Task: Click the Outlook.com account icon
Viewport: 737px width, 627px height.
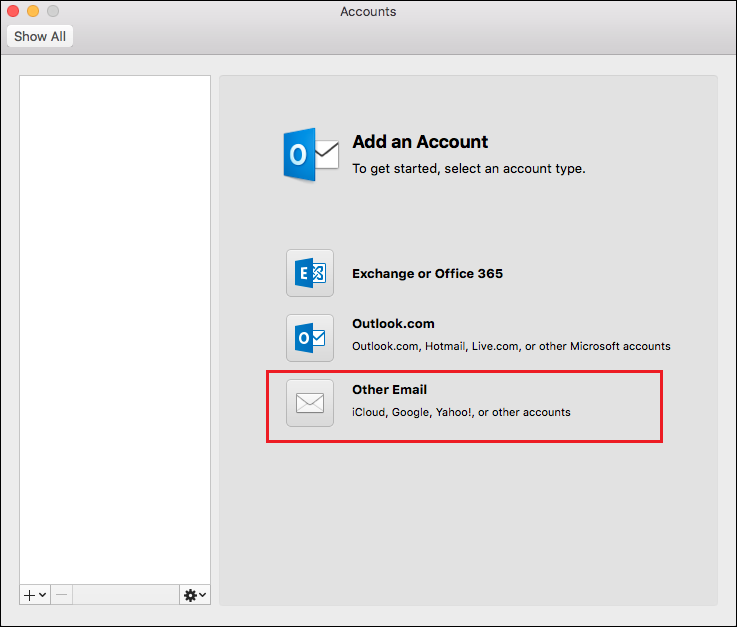Action: pyautogui.click(x=310, y=338)
